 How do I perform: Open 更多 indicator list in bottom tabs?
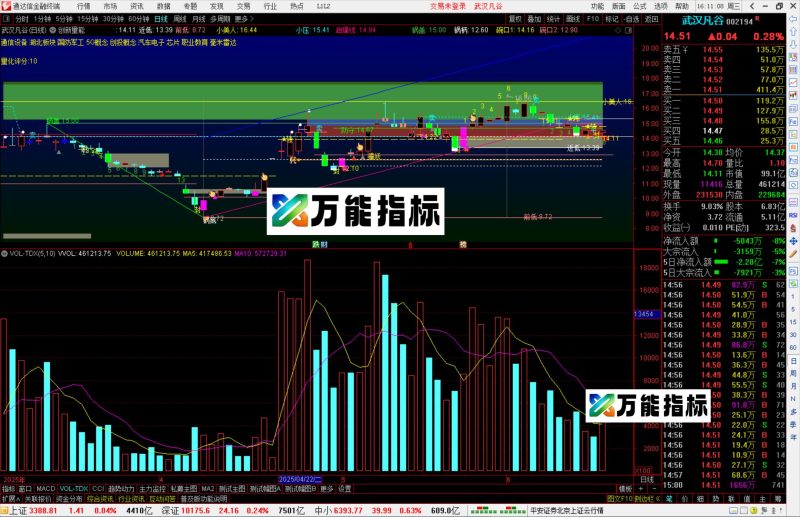click(327, 489)
